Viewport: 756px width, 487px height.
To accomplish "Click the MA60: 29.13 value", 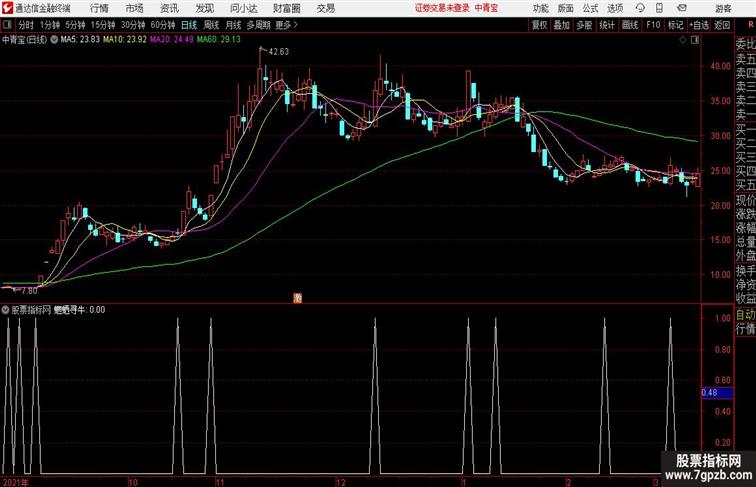I will (x=218, y=40).
